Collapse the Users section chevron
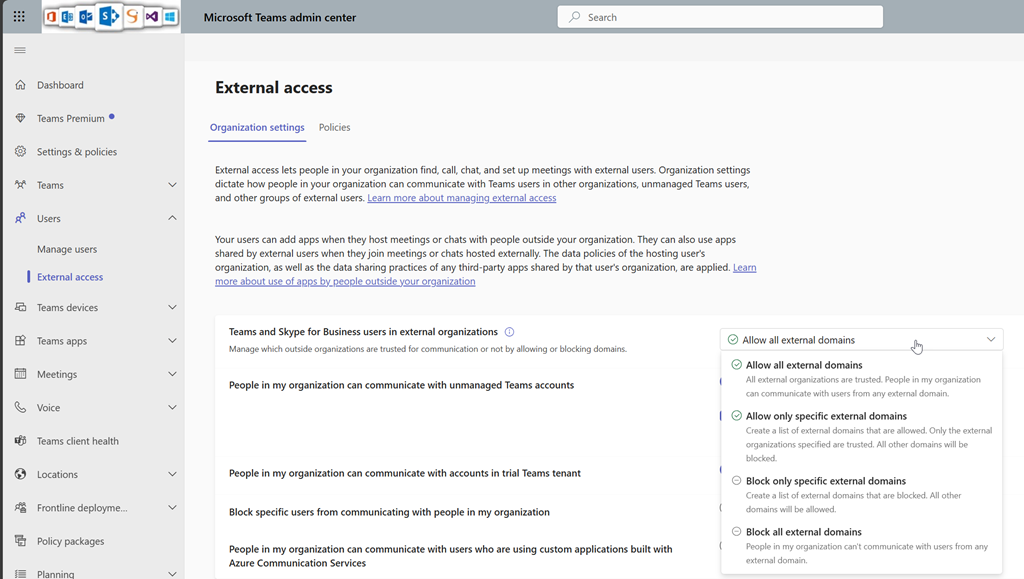1024x579 pixels. pos(172,218)
